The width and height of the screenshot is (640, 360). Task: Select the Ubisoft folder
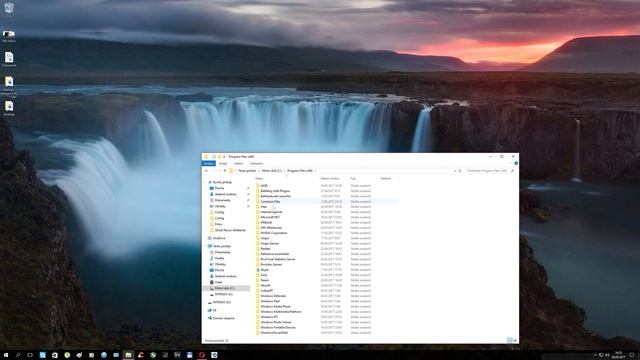pos(265,286)
